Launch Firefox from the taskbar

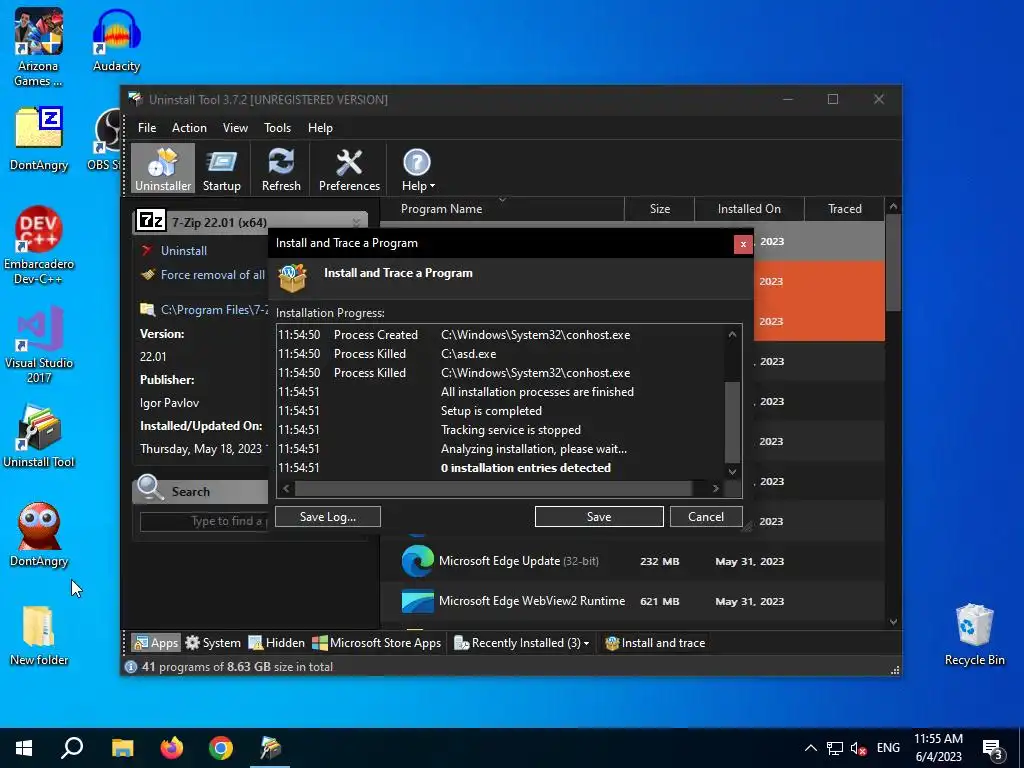pyautogui.click(x=172, y=748)
